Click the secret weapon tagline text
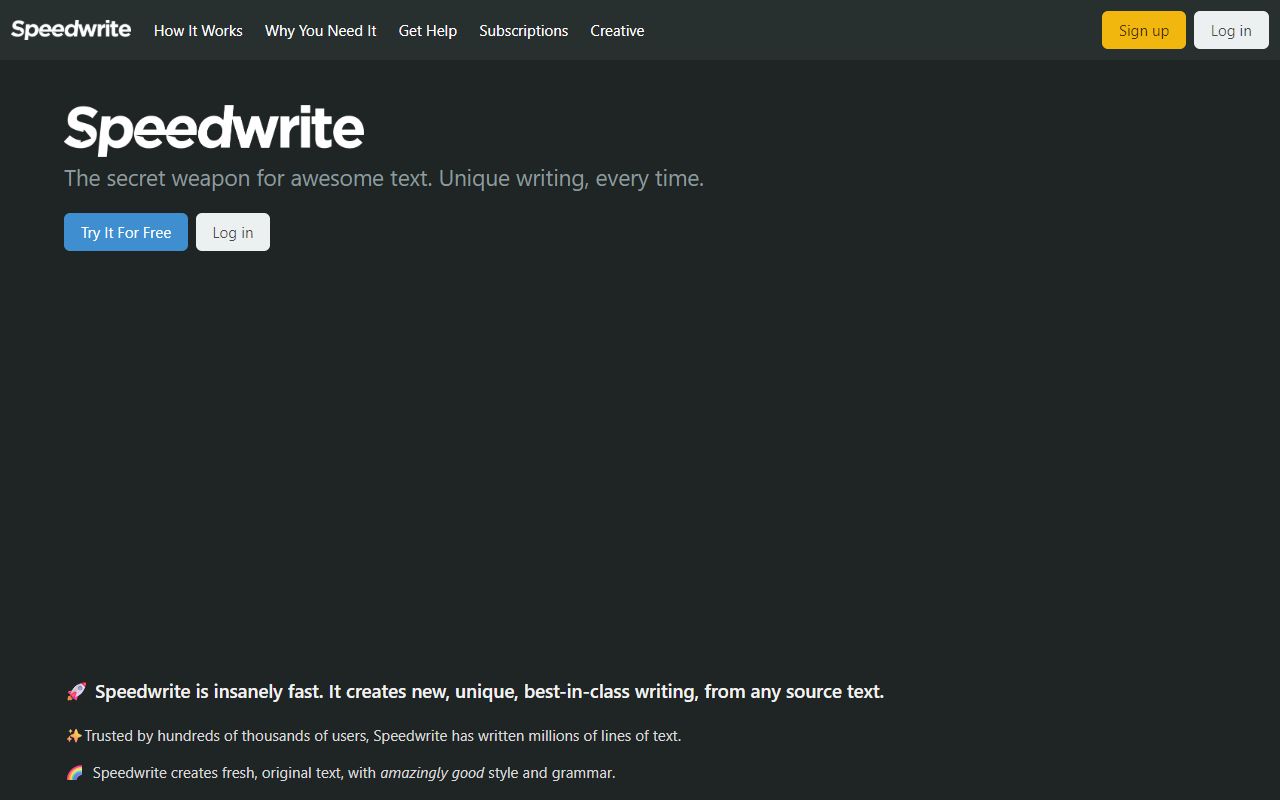Screen dimensions: 1280x800 click(383, 178)
